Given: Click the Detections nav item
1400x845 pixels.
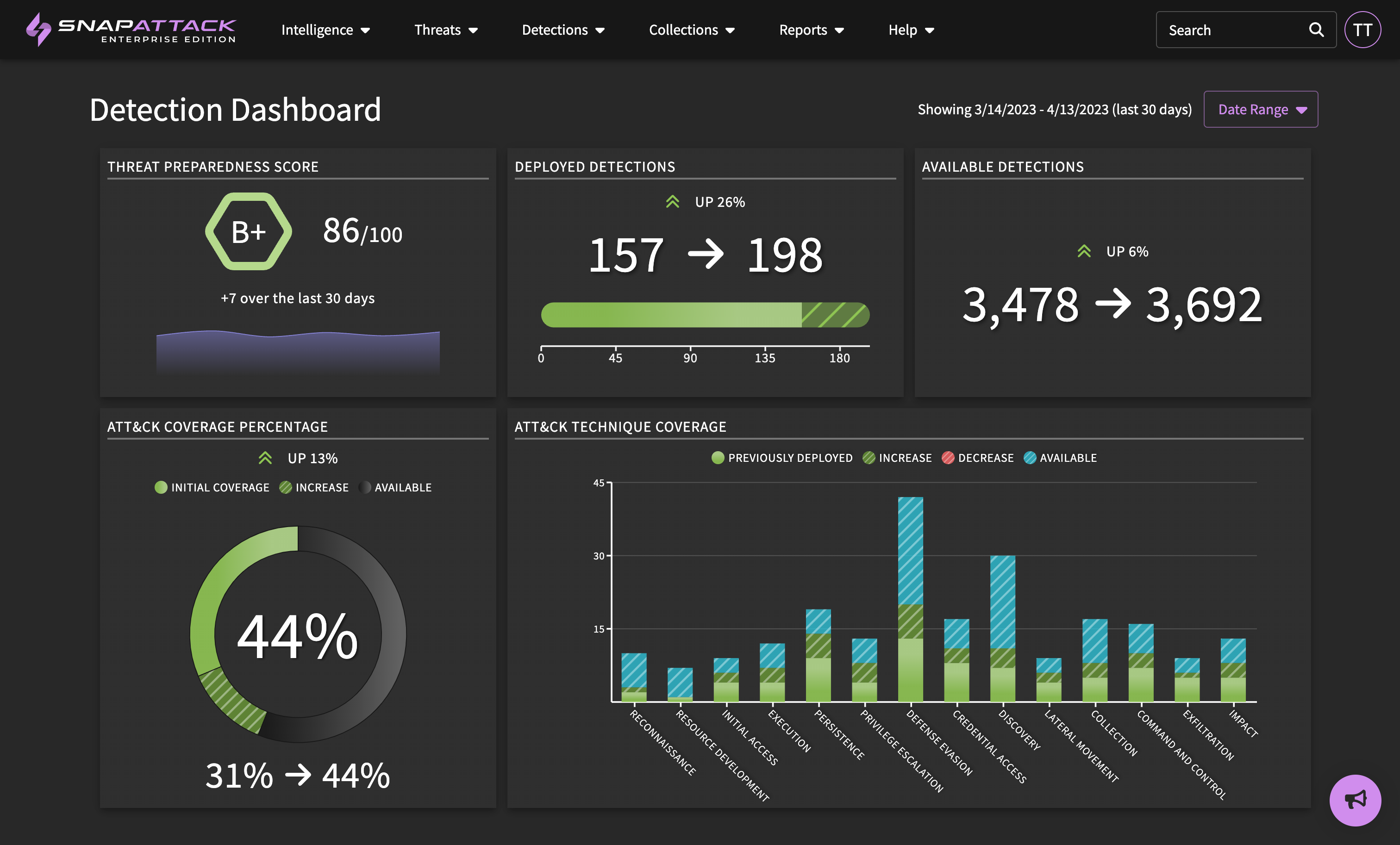Looking at the screenshot, I should 562,30.
